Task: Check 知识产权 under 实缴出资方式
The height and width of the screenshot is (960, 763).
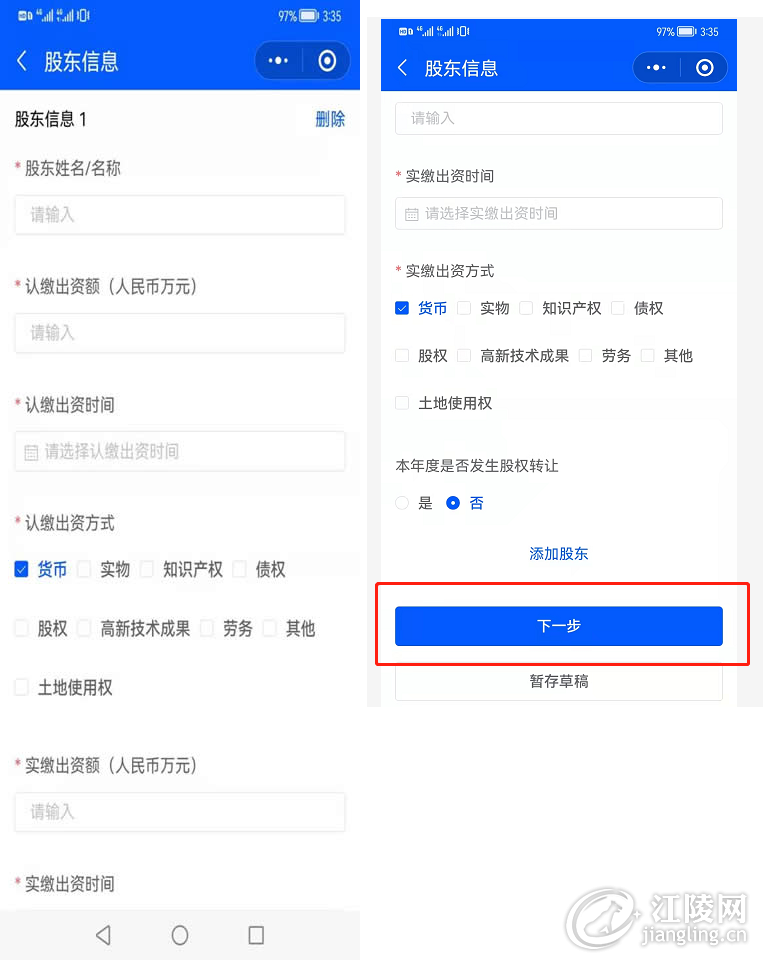Action: click(x=526, y=308)
